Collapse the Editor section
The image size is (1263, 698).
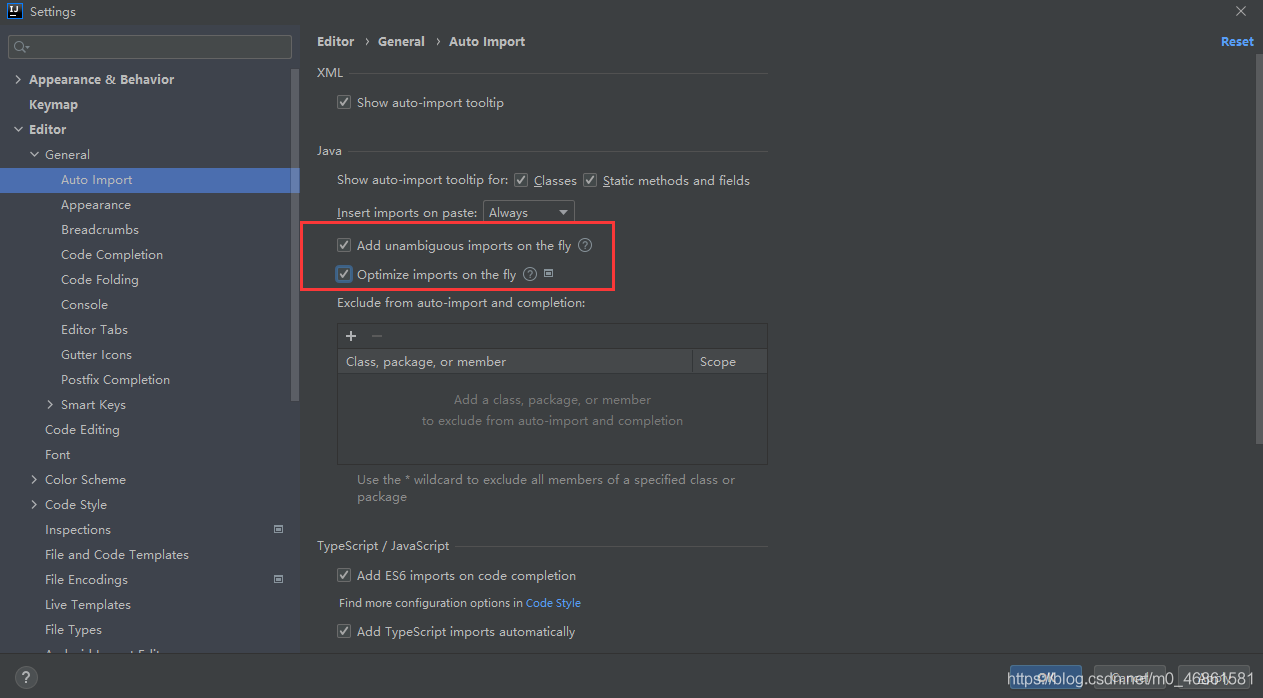tap(18, 129)
